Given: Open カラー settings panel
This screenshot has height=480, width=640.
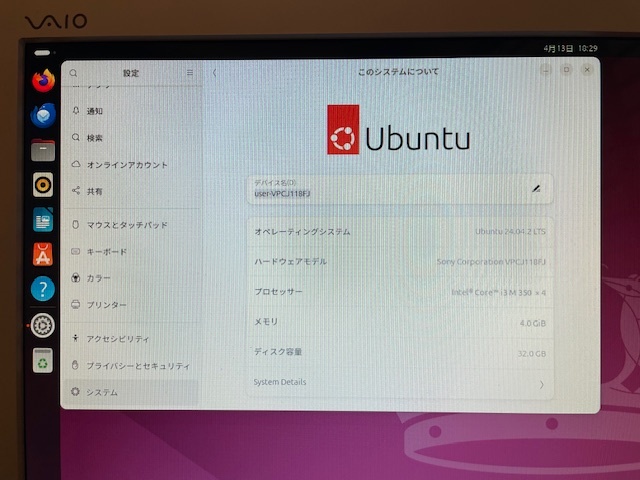Looking at the screenshot, I should 131,278.
